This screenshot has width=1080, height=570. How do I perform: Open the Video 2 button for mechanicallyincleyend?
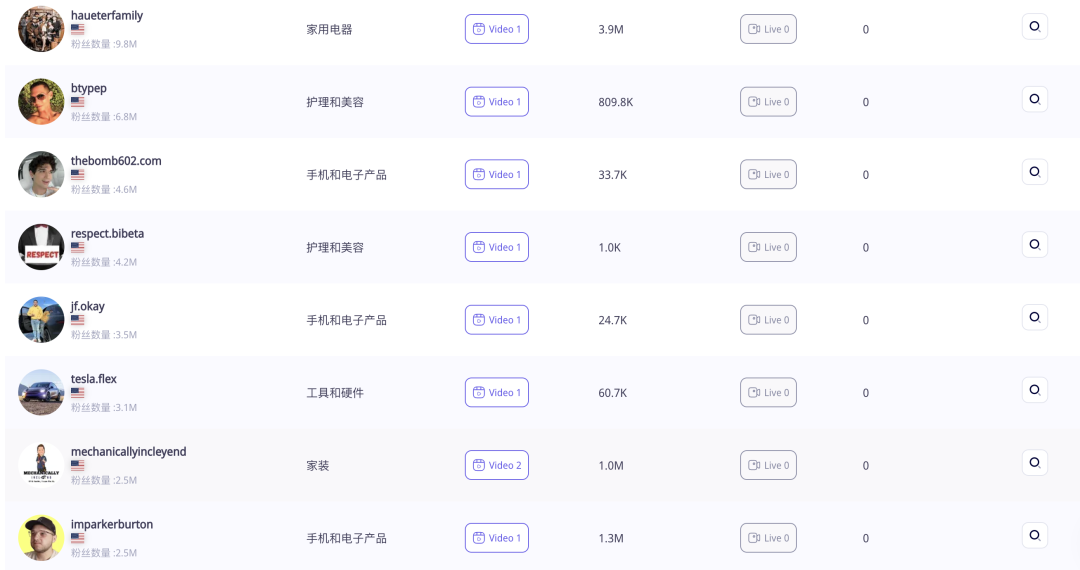pyautogui.click(x=497, y=465)
